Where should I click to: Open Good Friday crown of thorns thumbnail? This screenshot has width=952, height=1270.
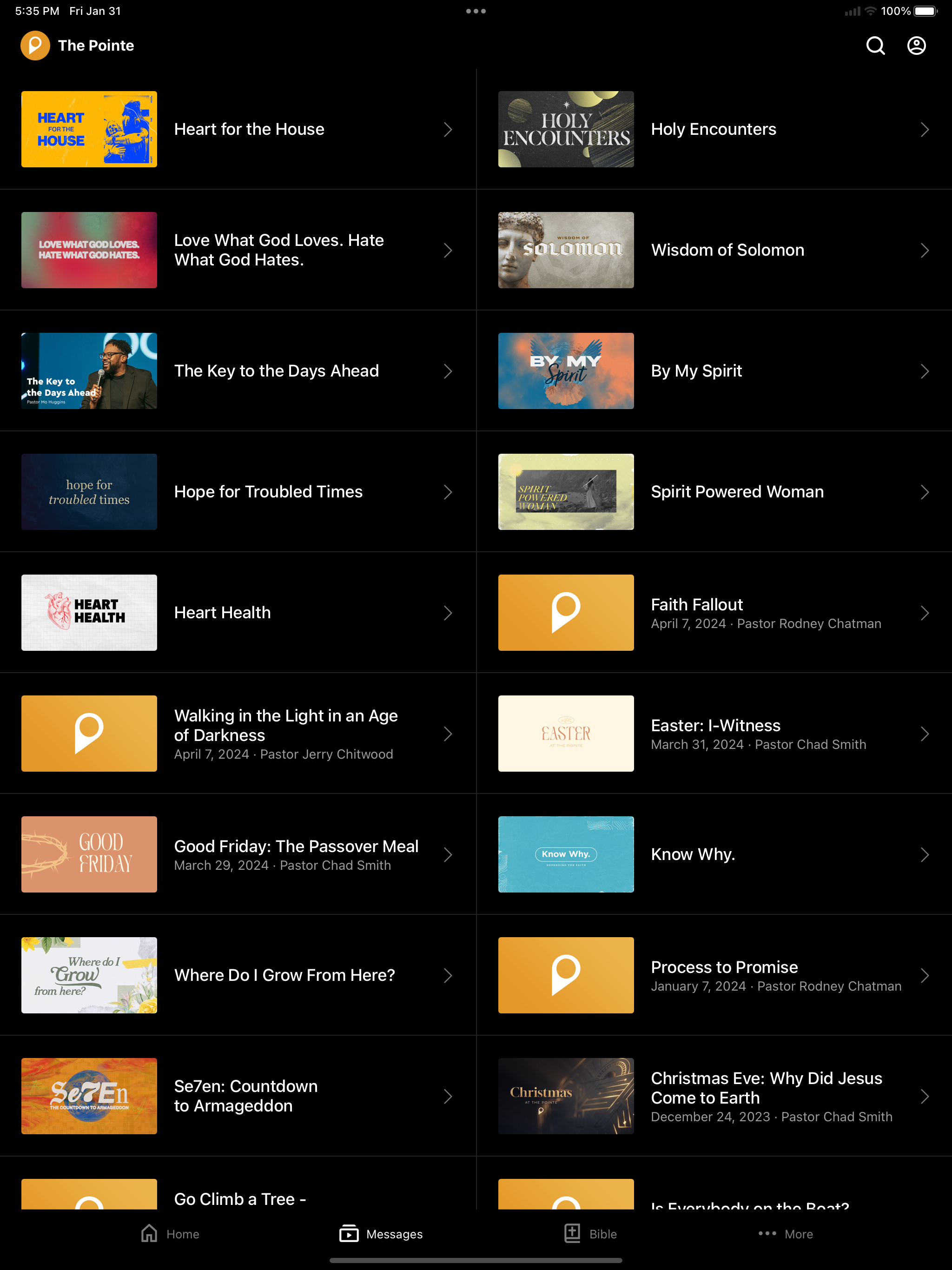[x=89, y=854]
